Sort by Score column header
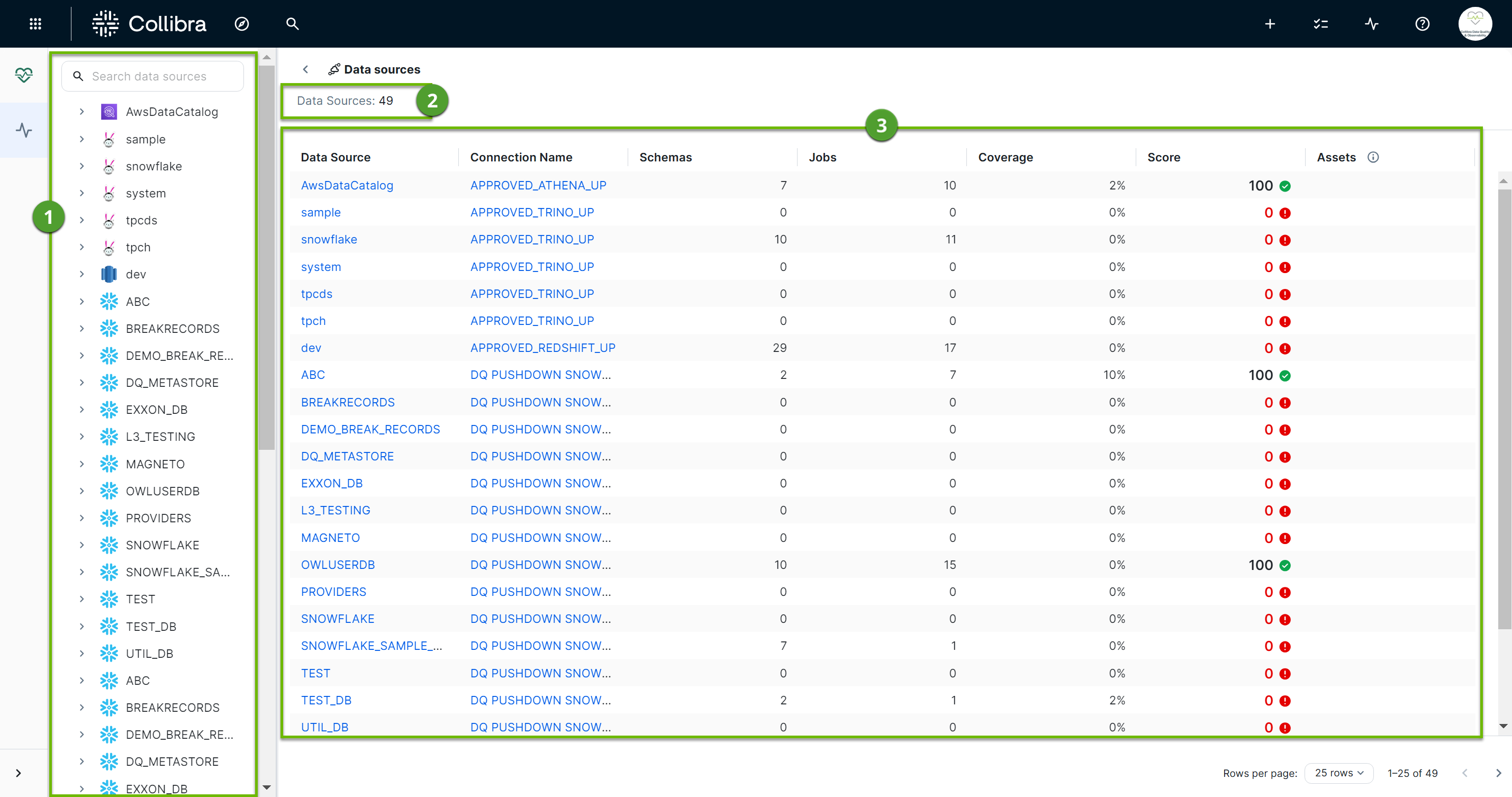Screen dimensions: 1512x797 coord(1164,157)
